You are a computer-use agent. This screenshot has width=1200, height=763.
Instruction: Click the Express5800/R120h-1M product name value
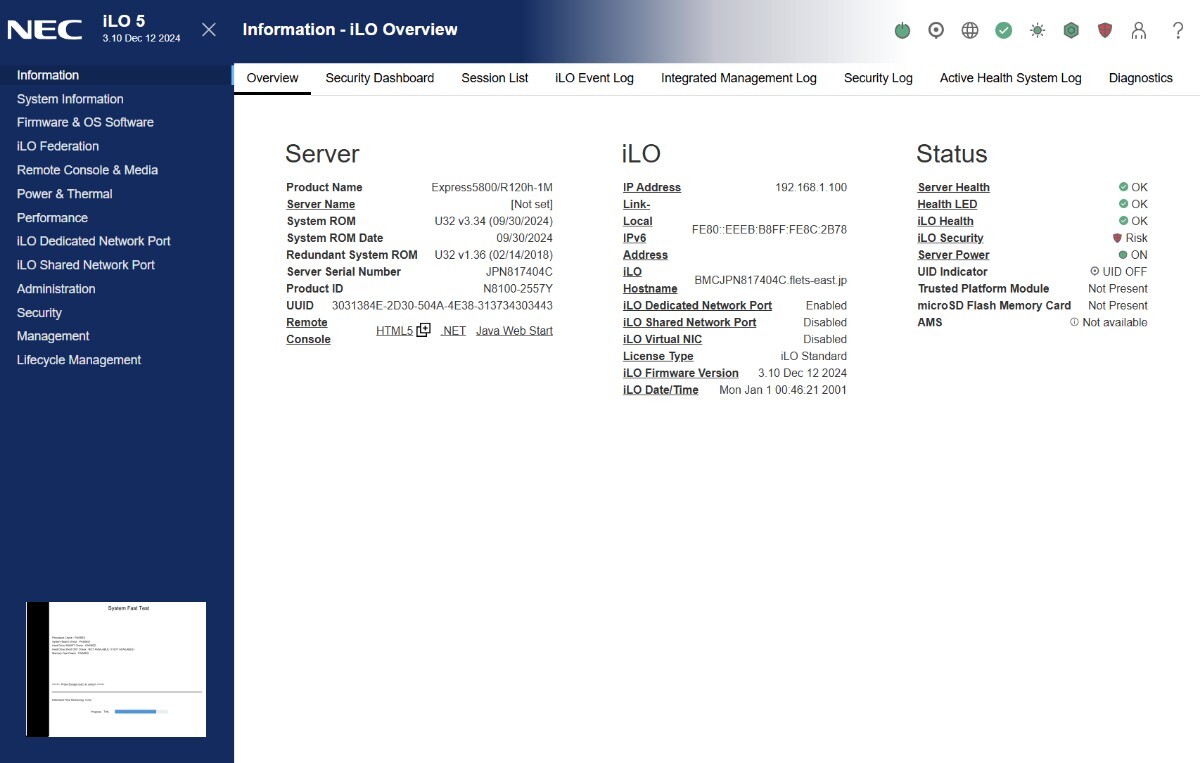[x=492, y=187]
